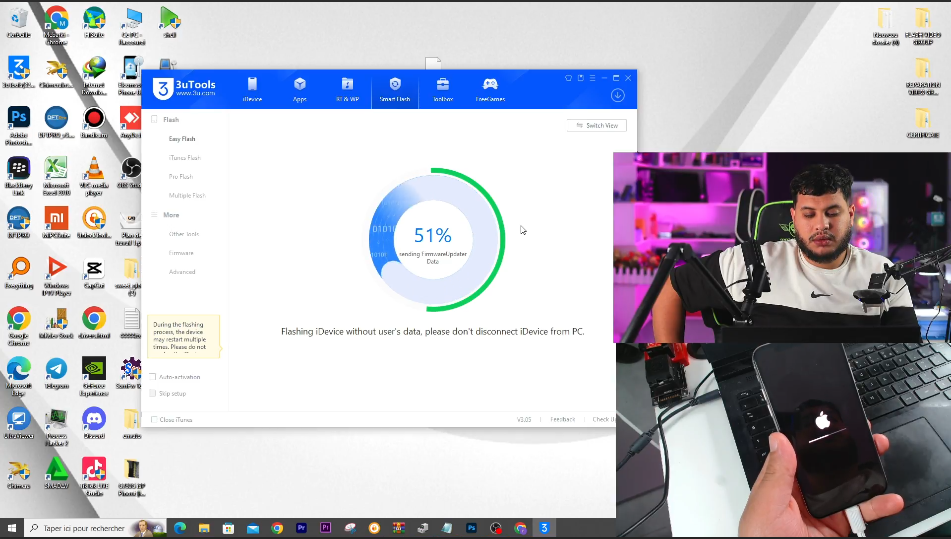Open the VLC media player shortcut
This screenshot has height=539, width=951.
click(x=94, y=176)
